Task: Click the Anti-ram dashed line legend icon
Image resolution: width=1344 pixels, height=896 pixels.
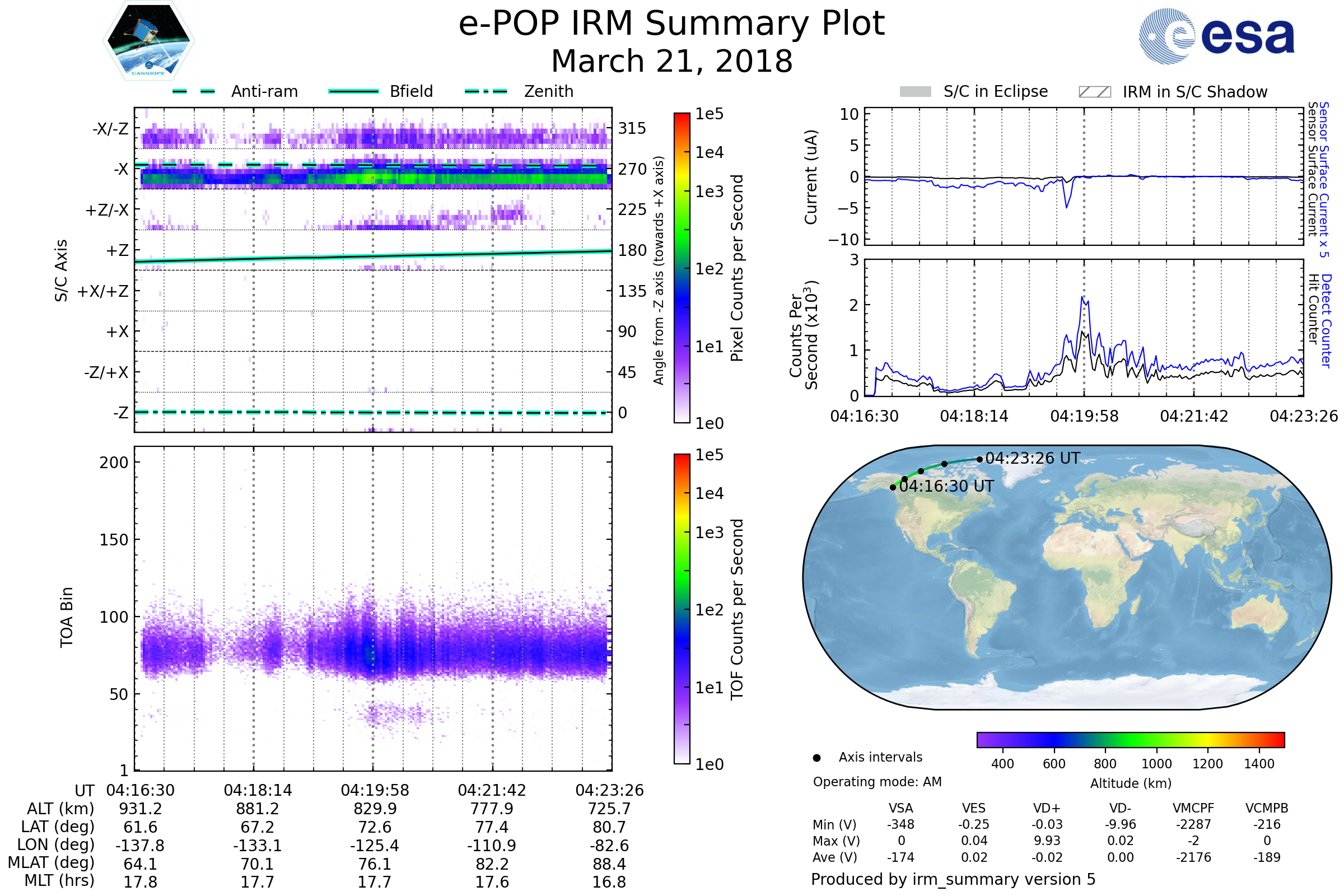Action: pos(194,91)
